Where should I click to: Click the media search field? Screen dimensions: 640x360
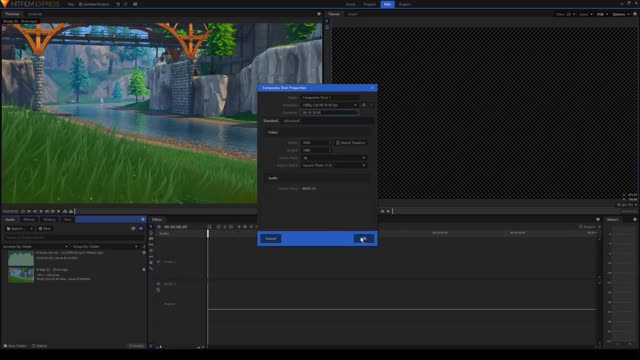[73, 237]
